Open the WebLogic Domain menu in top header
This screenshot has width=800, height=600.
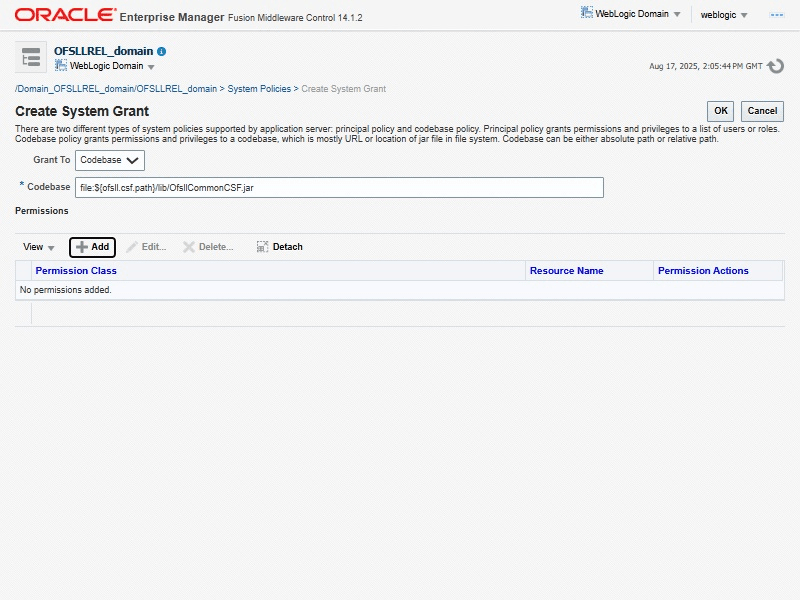click(637, 14)
